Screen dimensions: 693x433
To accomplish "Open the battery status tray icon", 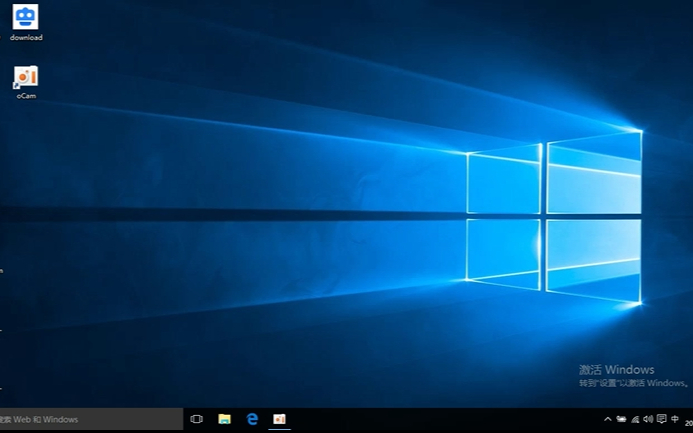I will point(621,419).
